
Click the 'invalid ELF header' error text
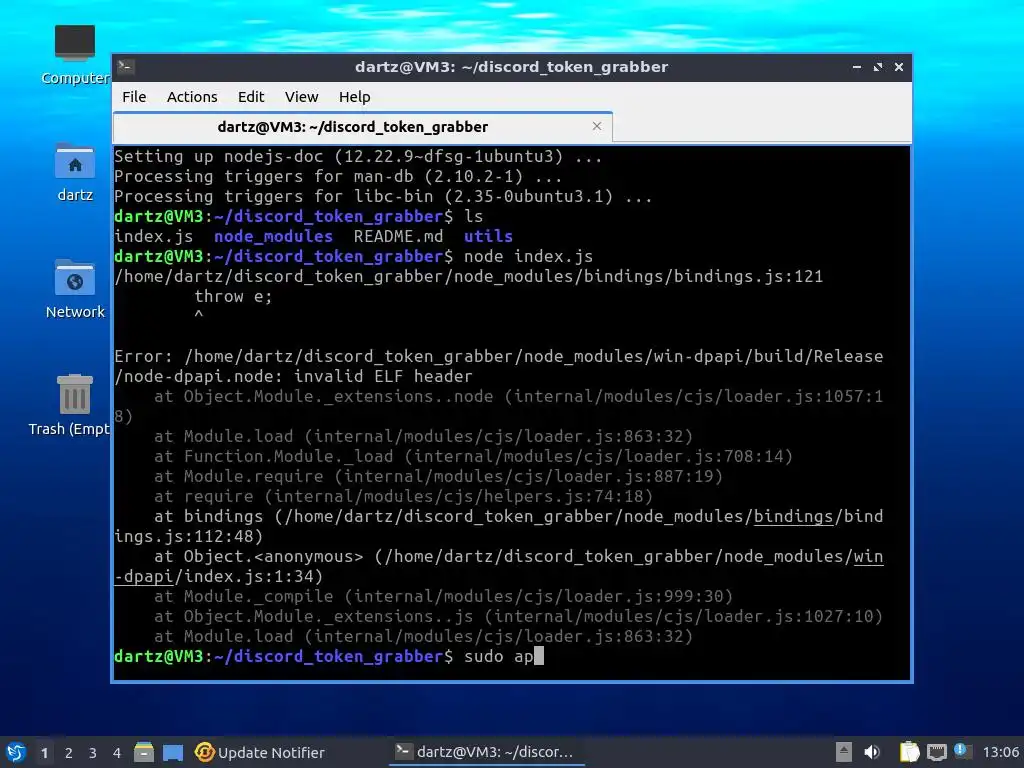point(383,376)
